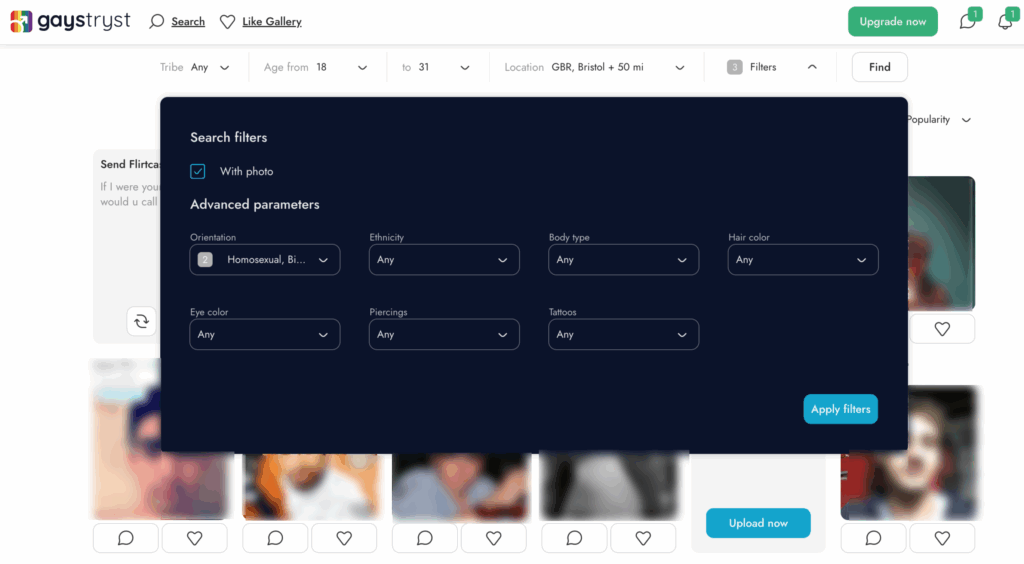Click the refresh Flirtcast message icon
Image resolution: width=1024 pixels, height=564 pixels.
pyautogui.click(x=141, y=321)
